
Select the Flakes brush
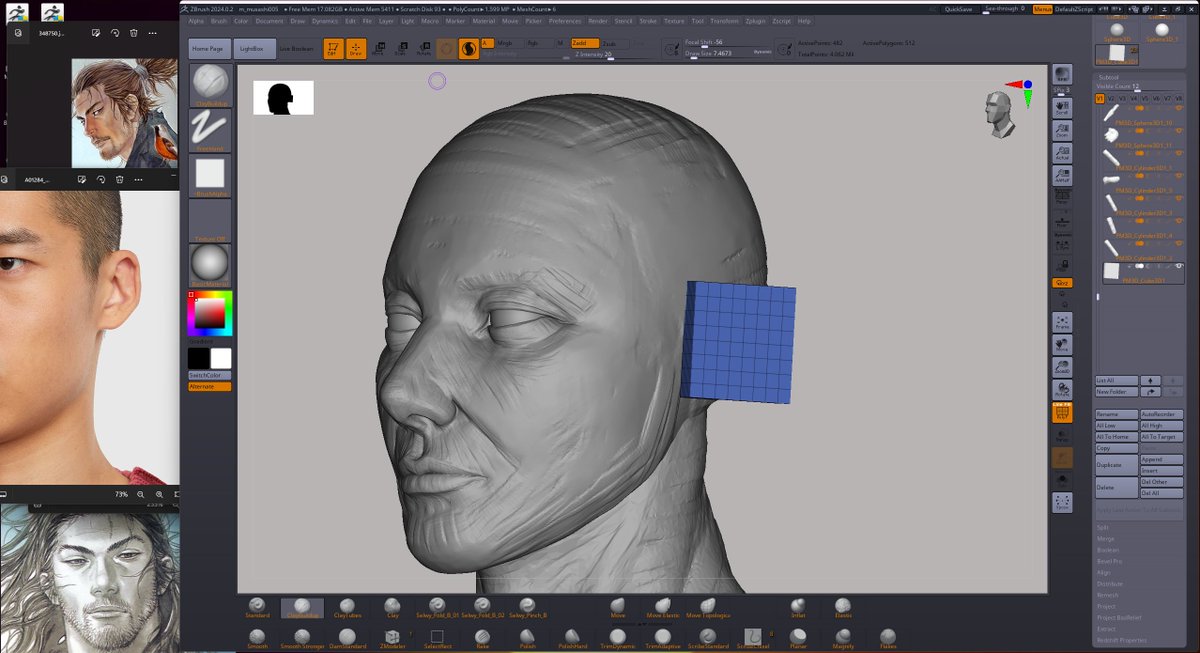coord(888,639)
